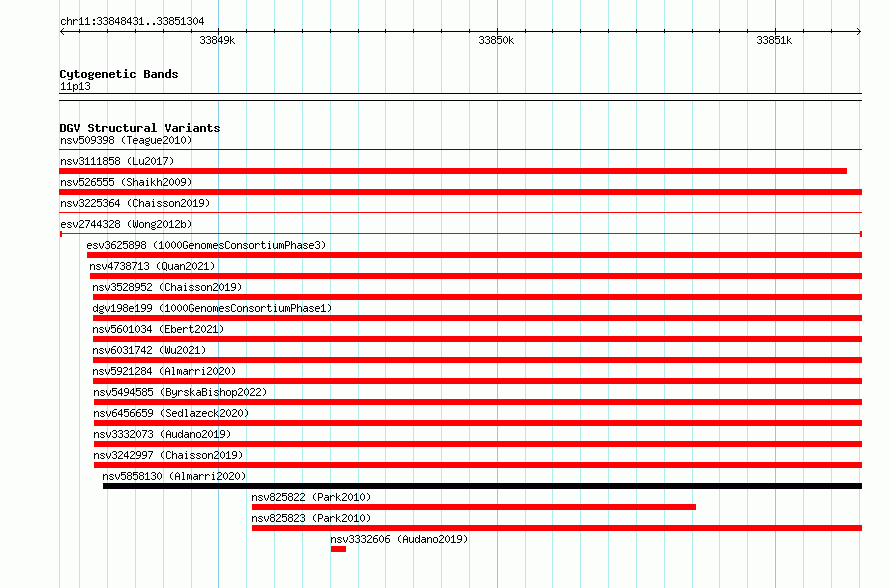Open nsv3332606 (Audano2019) label
Image resolution: width=890 pixels, height=588 pixels.
tap(399, 539)
